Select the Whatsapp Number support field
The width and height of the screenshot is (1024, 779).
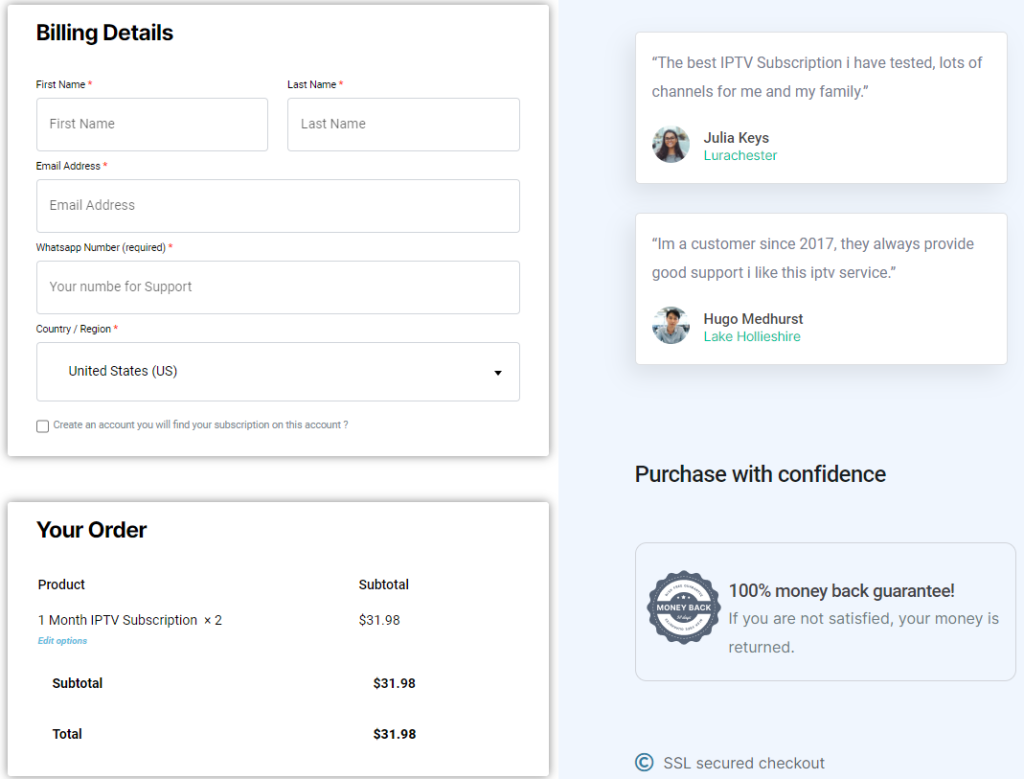click(277, 287)
